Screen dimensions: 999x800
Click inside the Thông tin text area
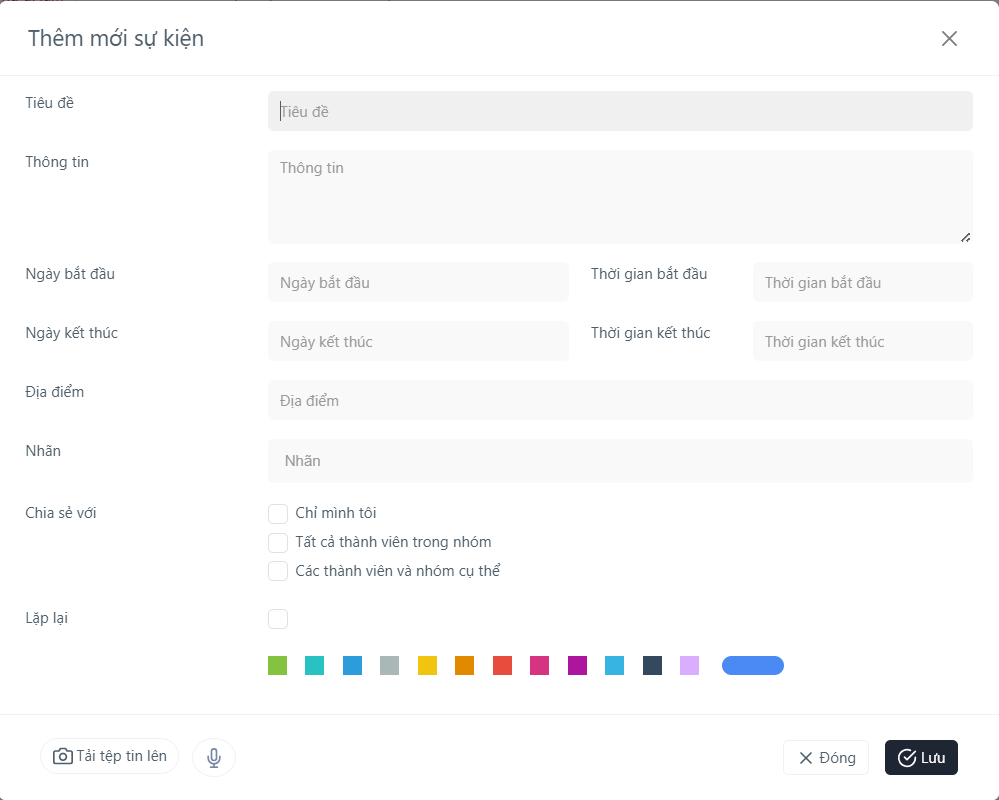[x=621, y=197]
